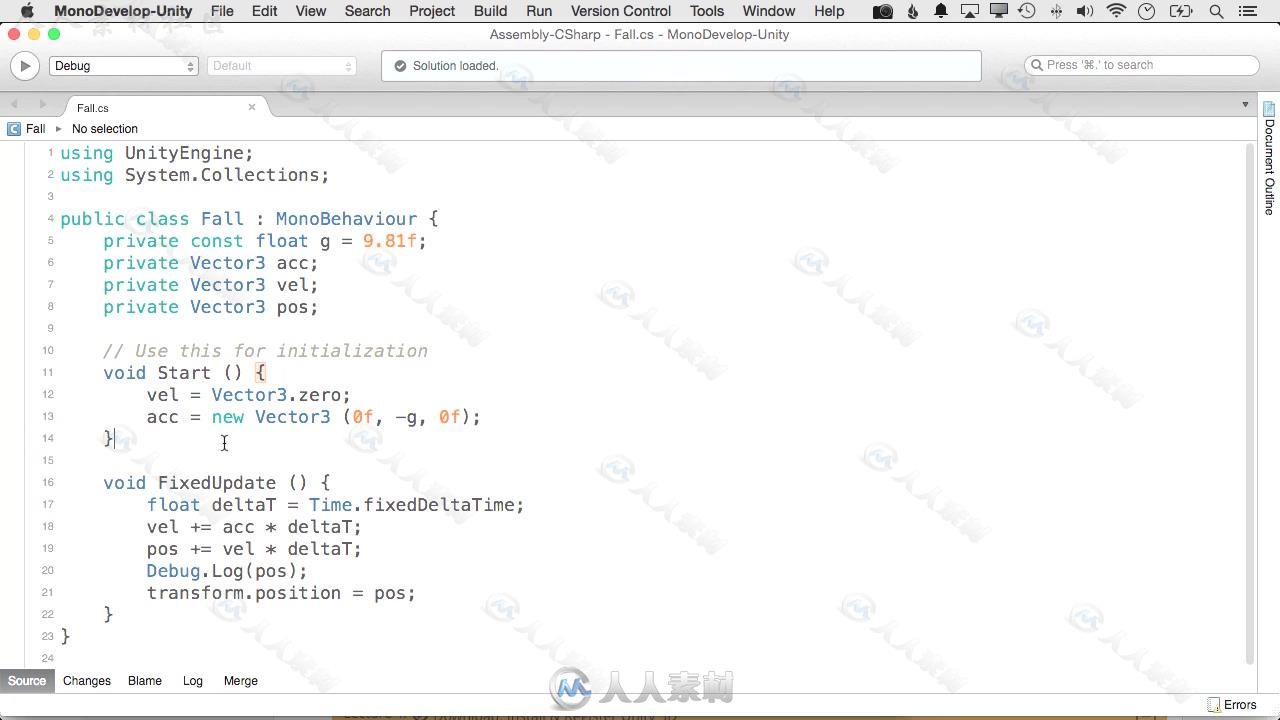
Task: Click the '9.81f' constant on line 5
Action: [x=390, y=241]
